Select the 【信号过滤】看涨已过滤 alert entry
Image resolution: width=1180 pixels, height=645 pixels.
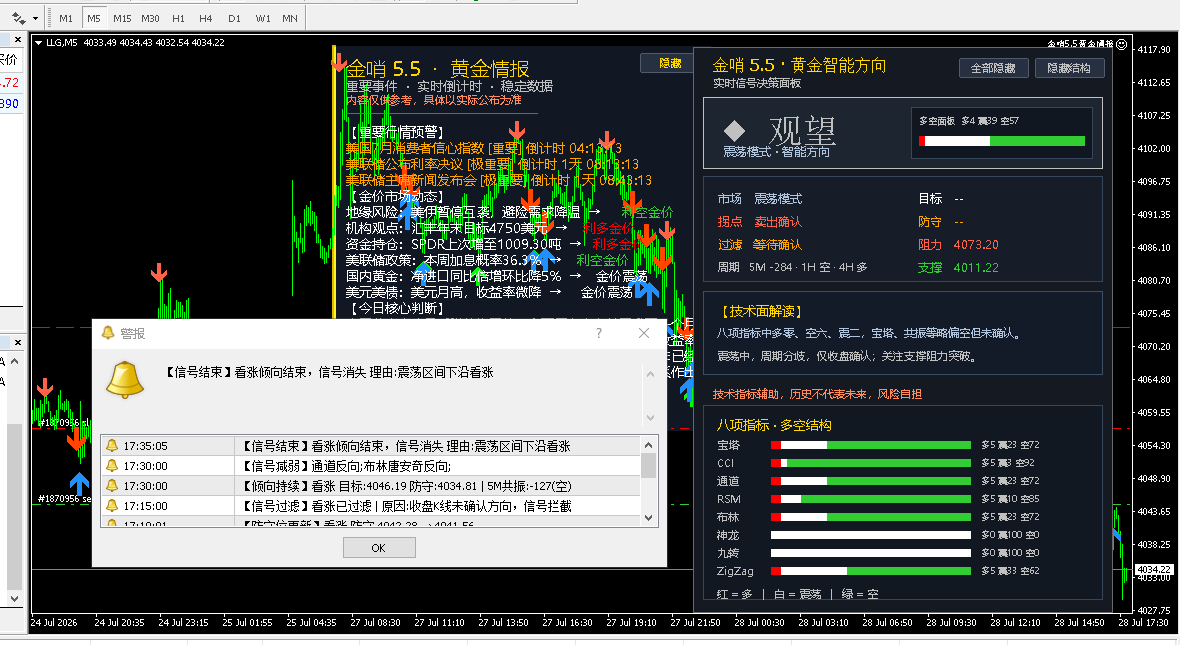coord(371,506)
